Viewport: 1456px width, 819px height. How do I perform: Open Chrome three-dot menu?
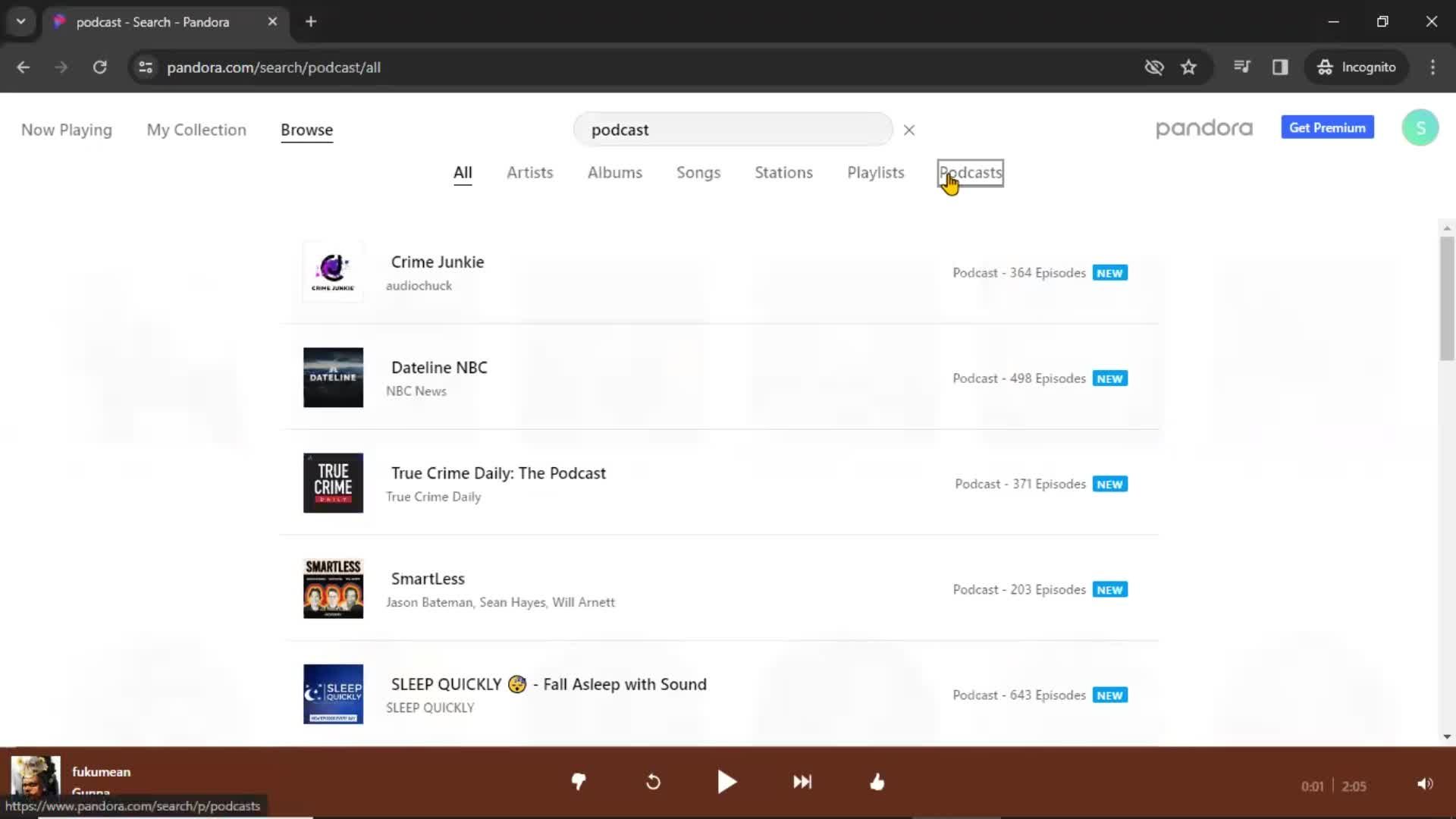1432,67
